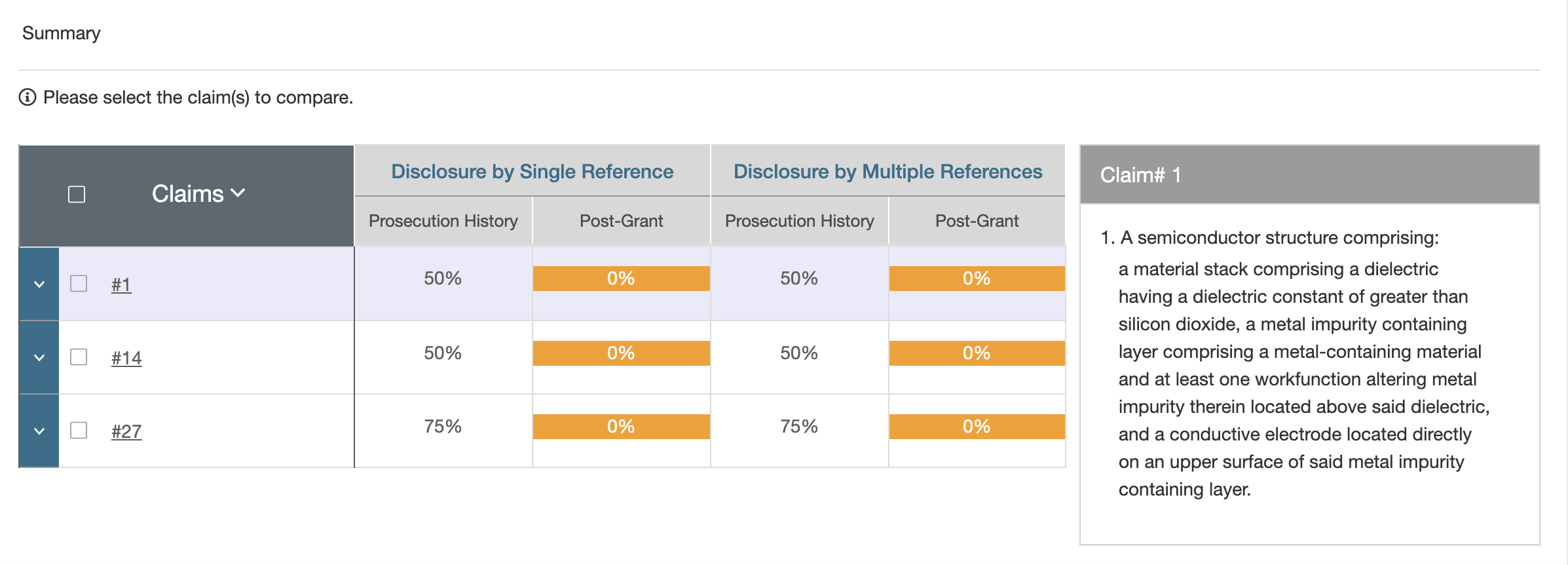Image resolution: width=1568 pixels, height=565 pixels.
Task: Open the #27 claim link
Action: point(126,432)
